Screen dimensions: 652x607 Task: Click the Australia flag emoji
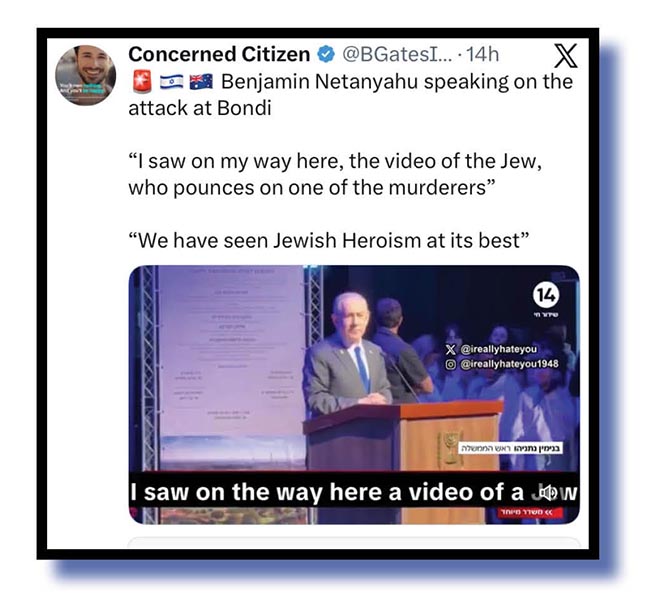(201, 82)
